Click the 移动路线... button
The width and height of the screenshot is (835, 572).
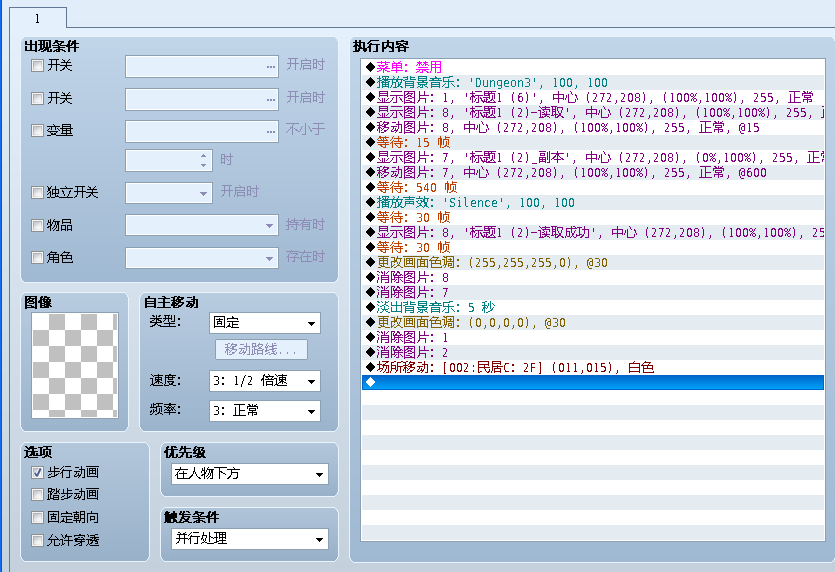click(x=261, y=349)
